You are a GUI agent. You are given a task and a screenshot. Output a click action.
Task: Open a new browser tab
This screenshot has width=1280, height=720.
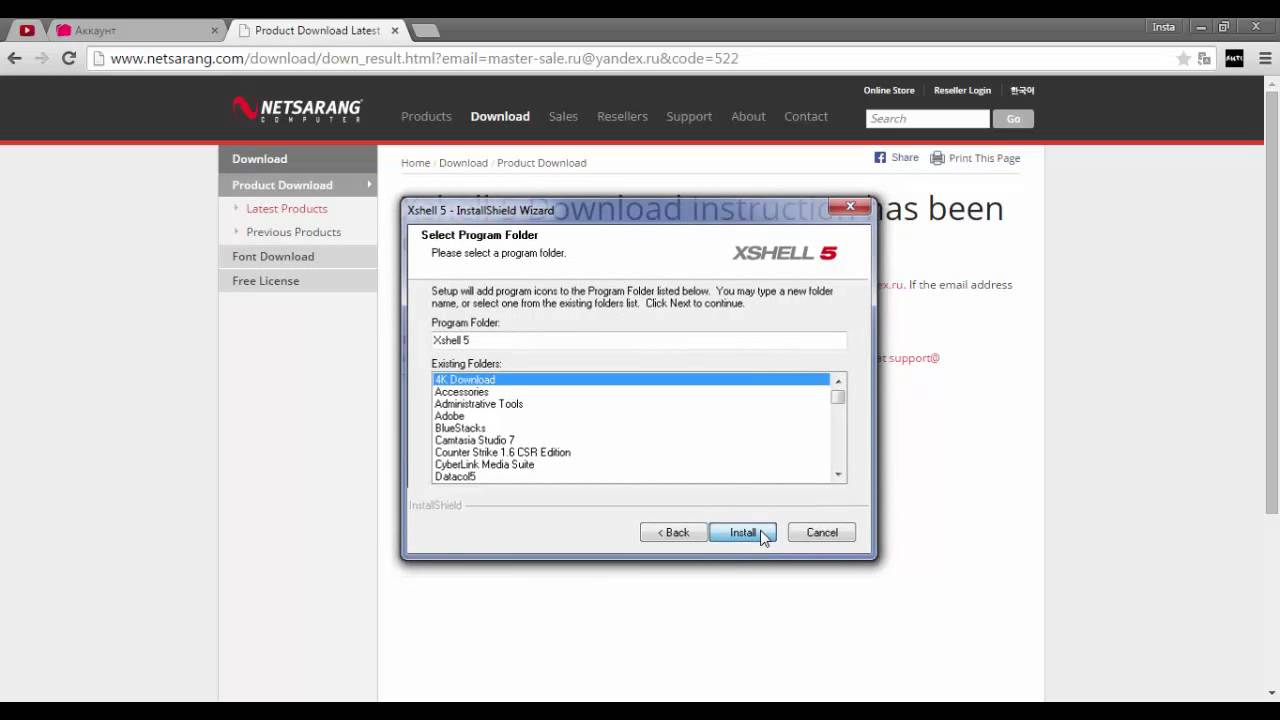pos(424,30)
